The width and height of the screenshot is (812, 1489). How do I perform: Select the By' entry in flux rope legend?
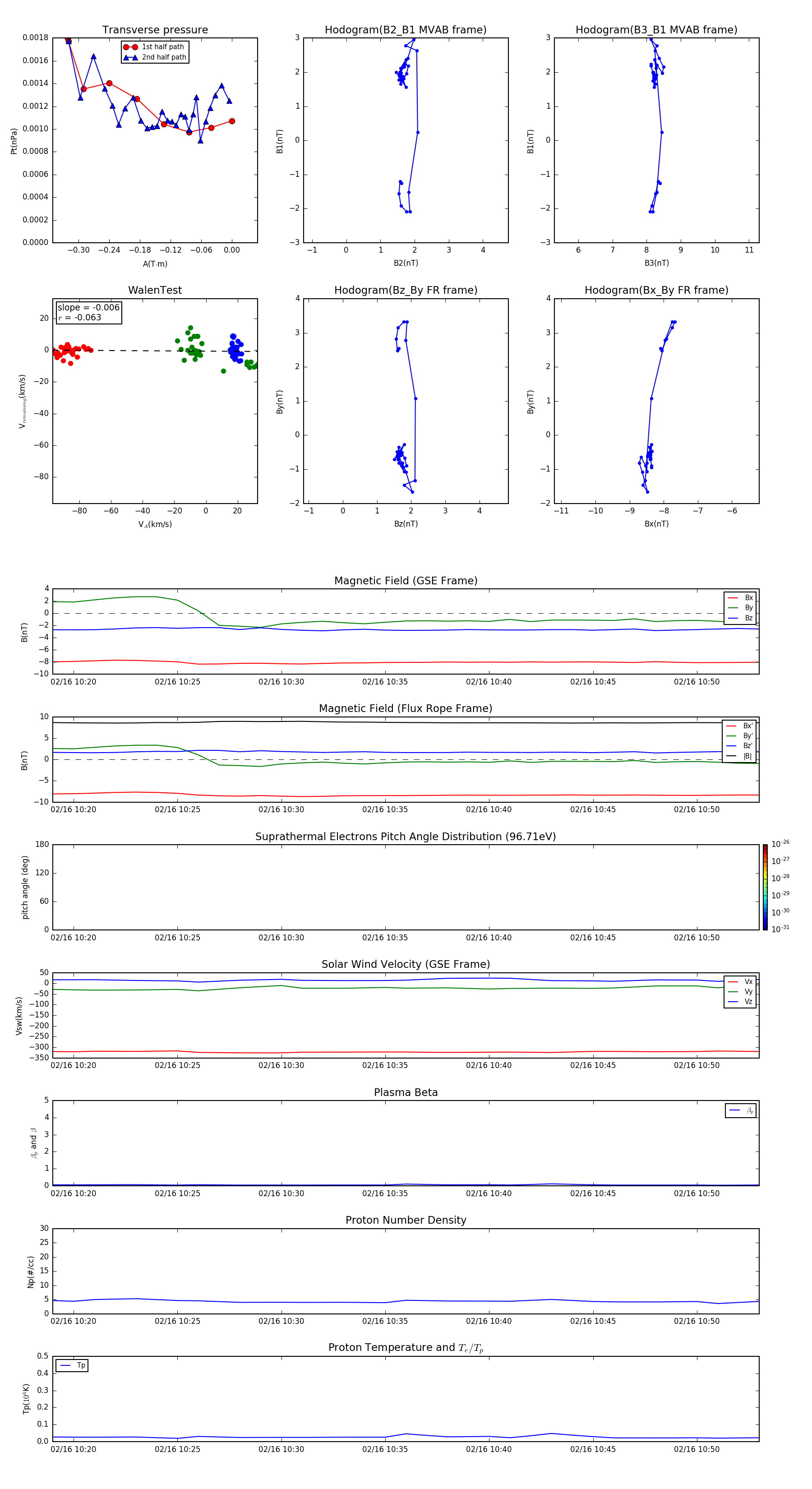click(740, 736)
